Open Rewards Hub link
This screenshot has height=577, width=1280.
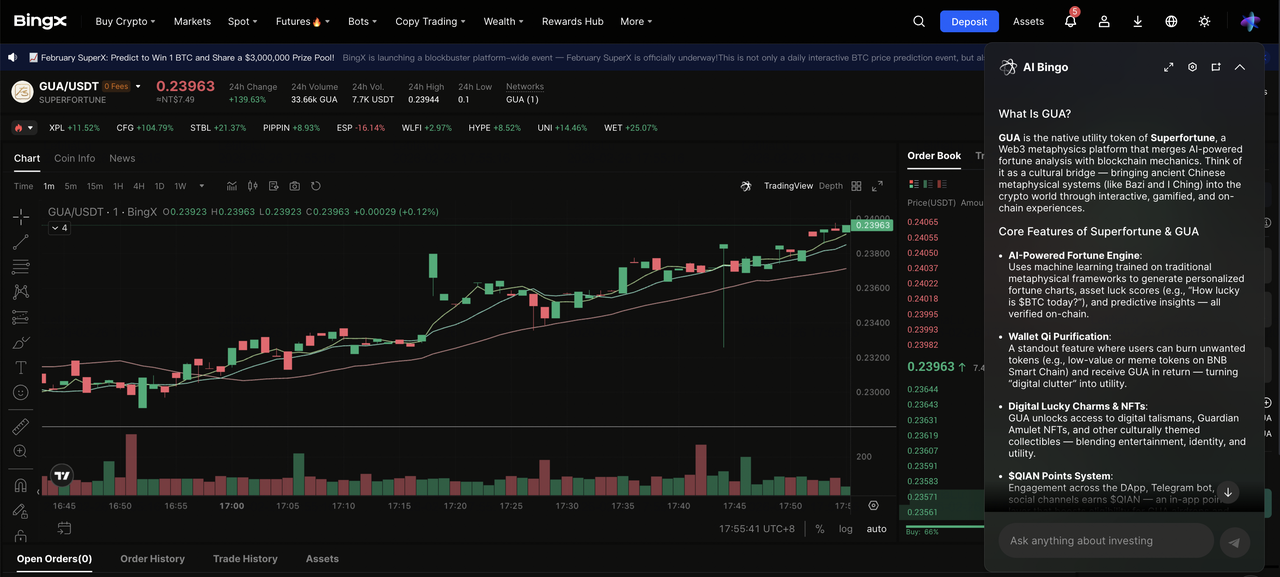pos(572,21)
